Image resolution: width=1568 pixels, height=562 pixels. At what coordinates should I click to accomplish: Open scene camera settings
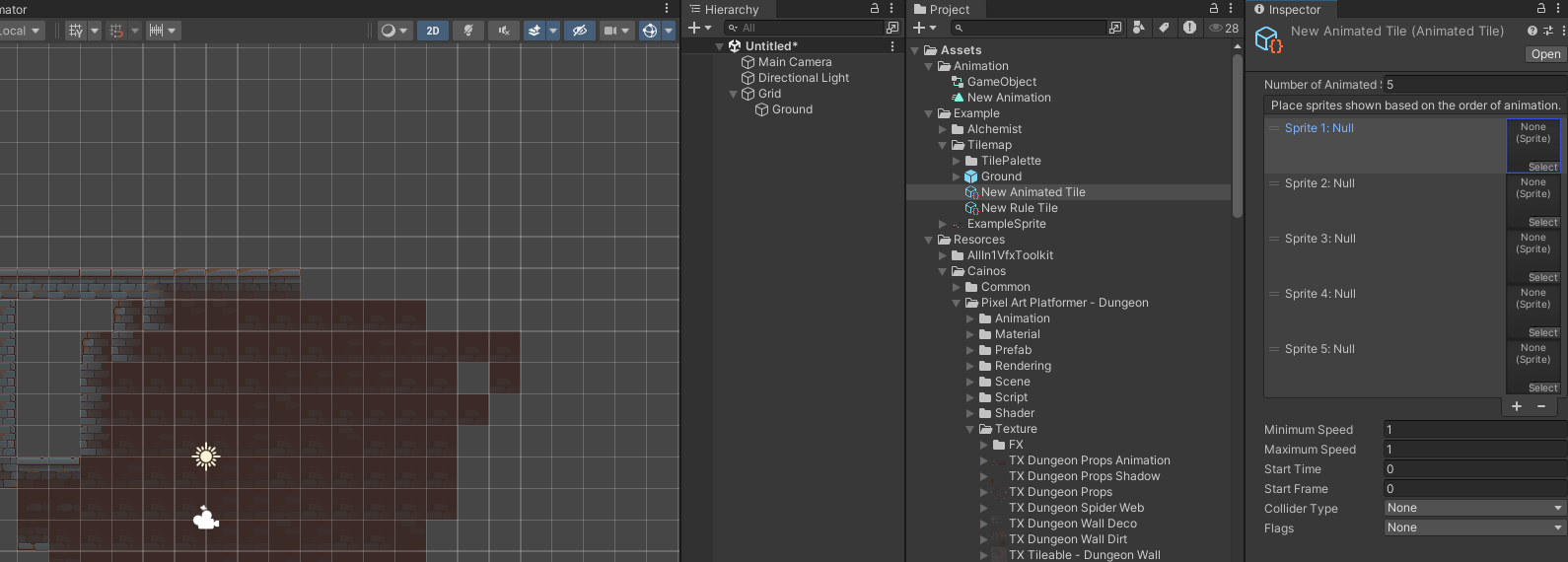tap(615, 31)
